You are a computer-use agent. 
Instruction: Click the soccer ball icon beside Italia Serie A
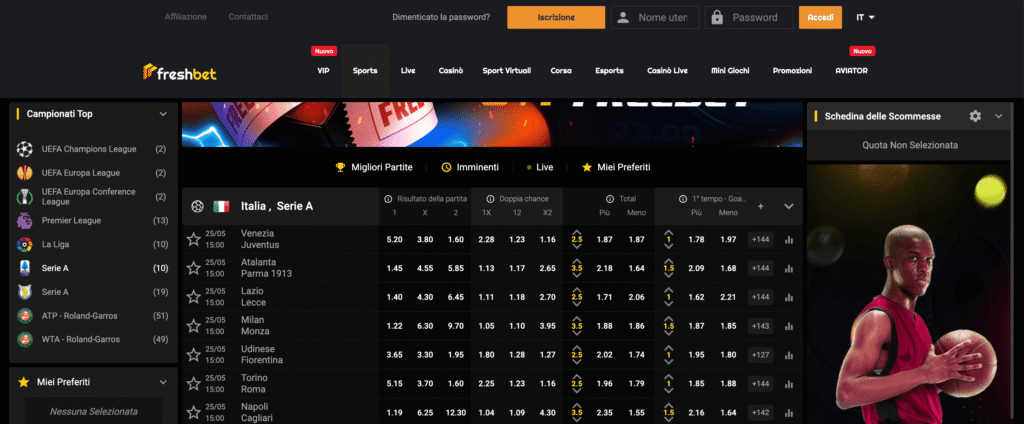click(197, 206)
